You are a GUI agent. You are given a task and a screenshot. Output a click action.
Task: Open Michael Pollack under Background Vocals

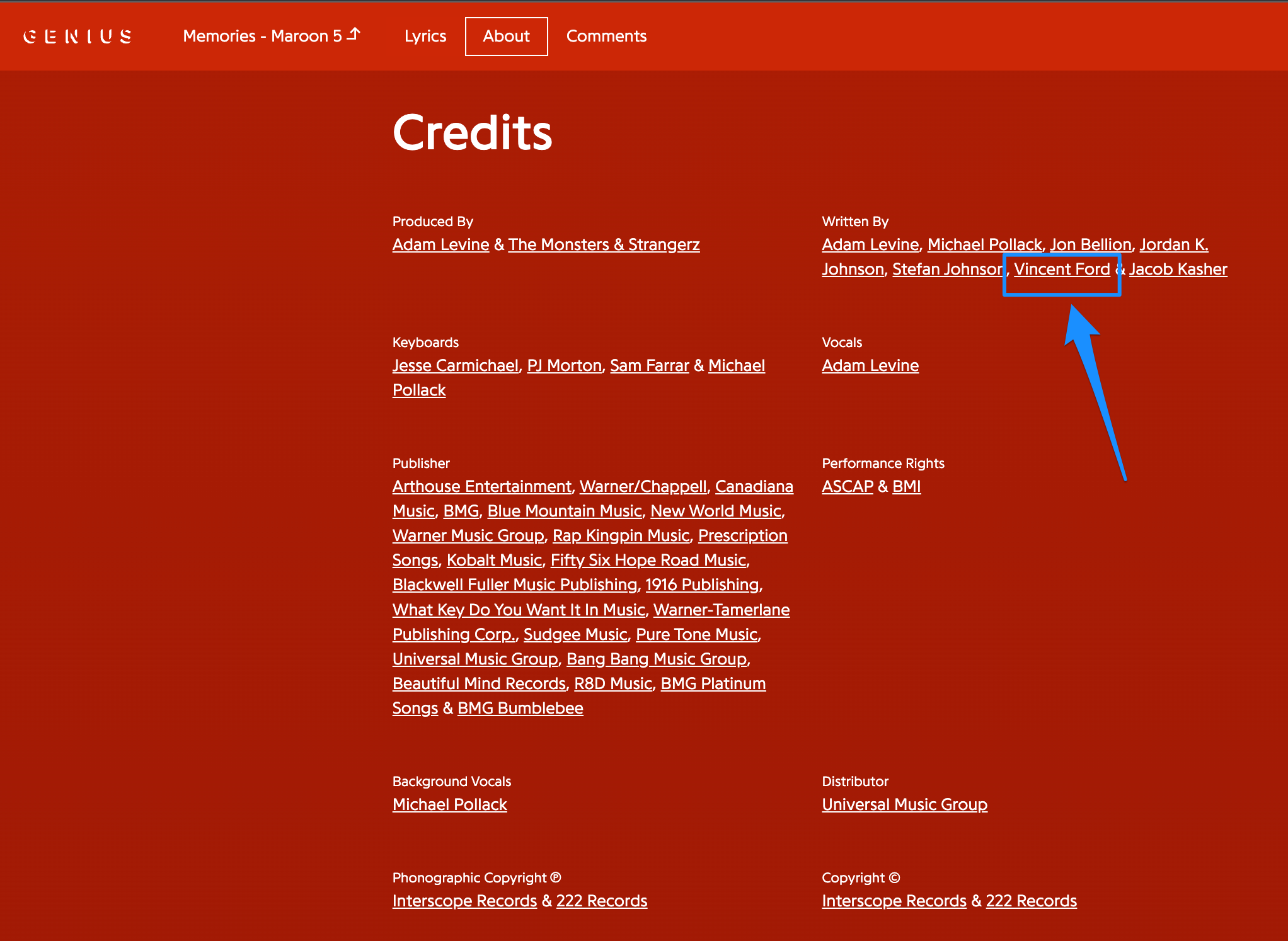(449, 804)
